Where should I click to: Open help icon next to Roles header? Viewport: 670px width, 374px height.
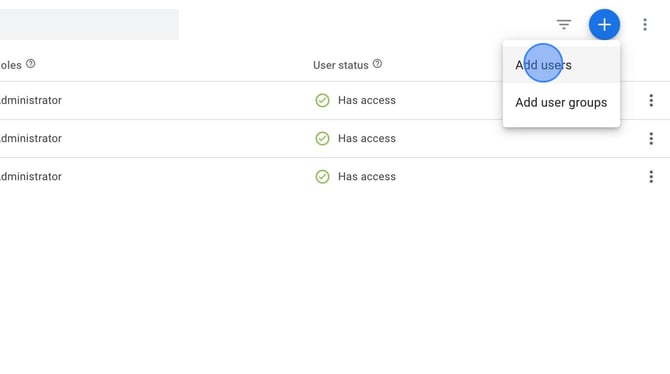[30, 64]
